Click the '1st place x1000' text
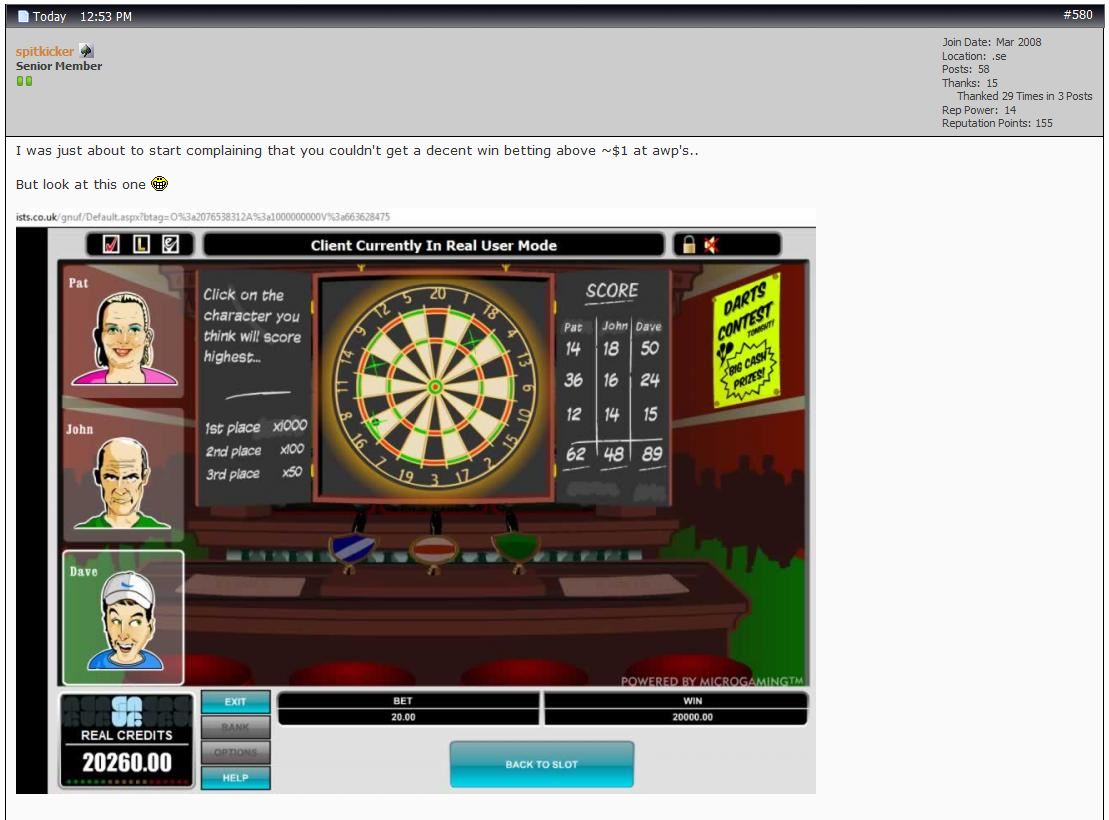The image size is (1109, 820). click(256, 427)
